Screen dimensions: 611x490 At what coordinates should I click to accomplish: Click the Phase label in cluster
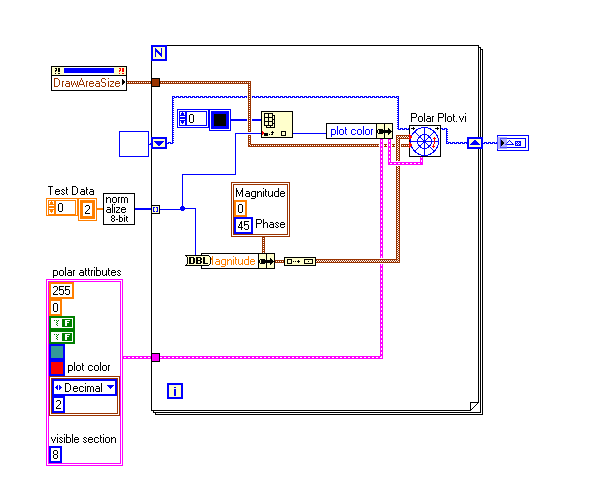270,224
